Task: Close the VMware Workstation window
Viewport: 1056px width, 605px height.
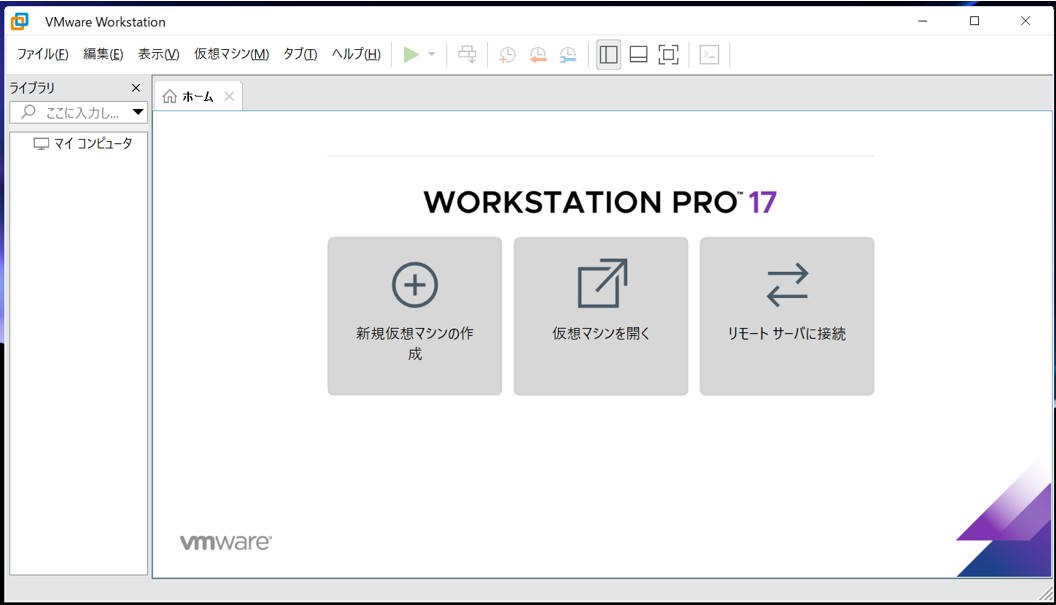Action: pyautogui.click(x=1025, y=21)
